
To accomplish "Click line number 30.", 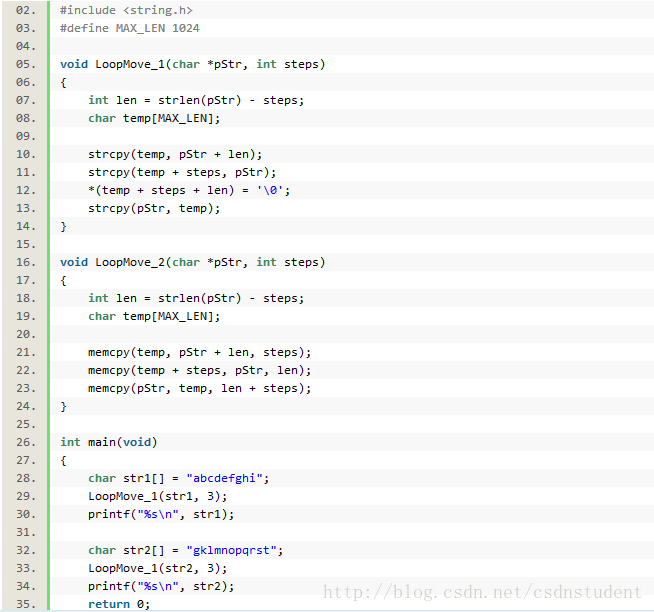I will [x=25, y=514].
